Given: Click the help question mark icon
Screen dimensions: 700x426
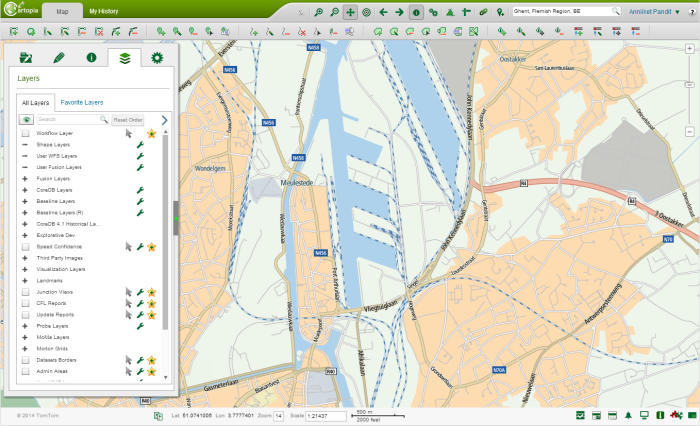Looking at the screenshot, I should [x=691, y=13].
